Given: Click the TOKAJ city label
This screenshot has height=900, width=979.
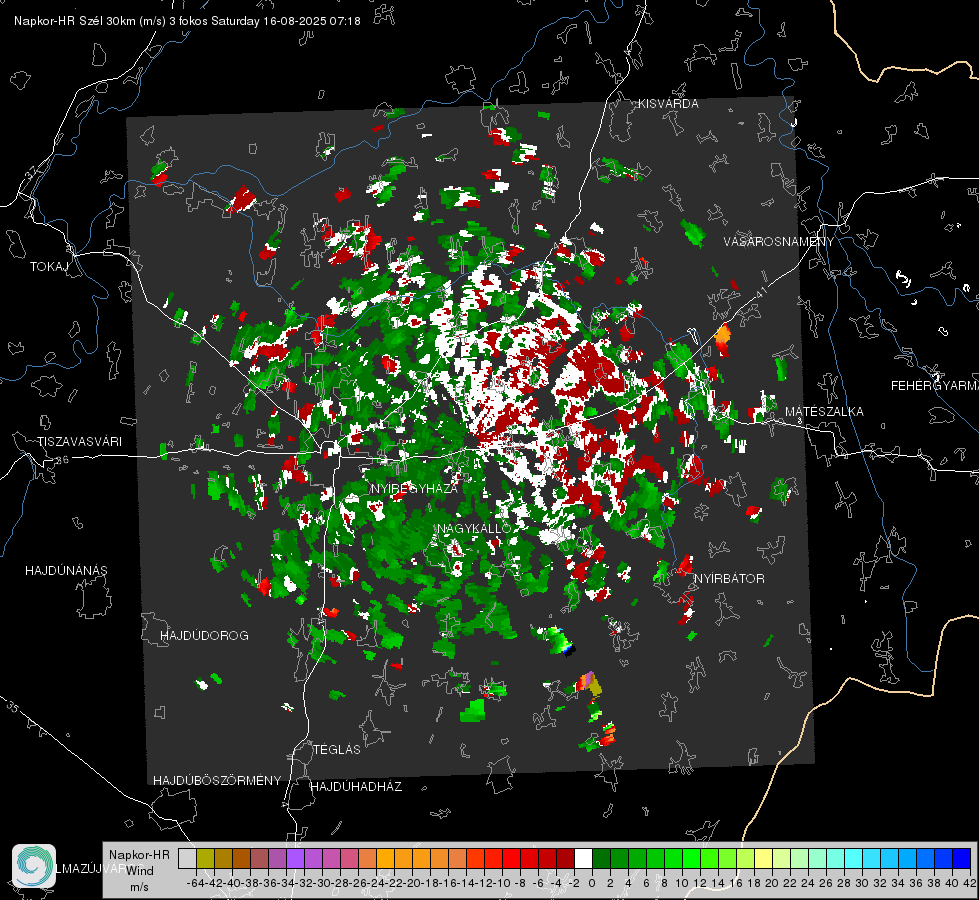Looking at the screenshot, I should point(49,267).
